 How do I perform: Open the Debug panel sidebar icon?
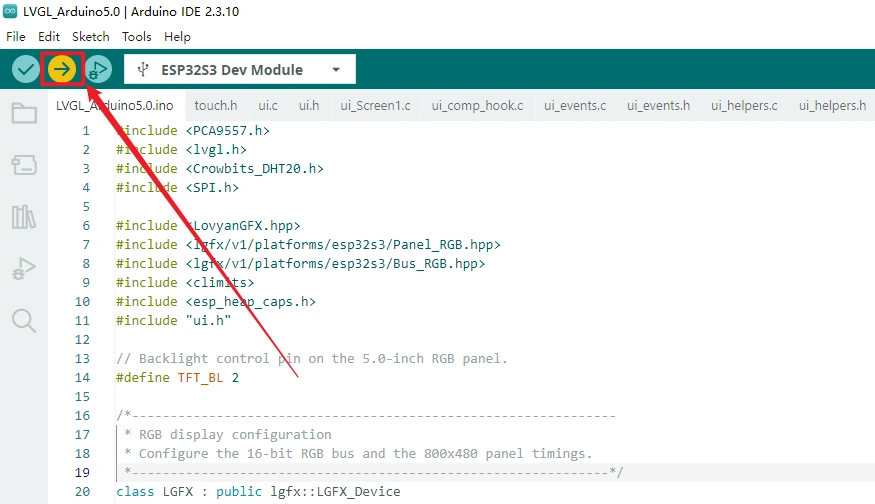click(x=24, y=268)
